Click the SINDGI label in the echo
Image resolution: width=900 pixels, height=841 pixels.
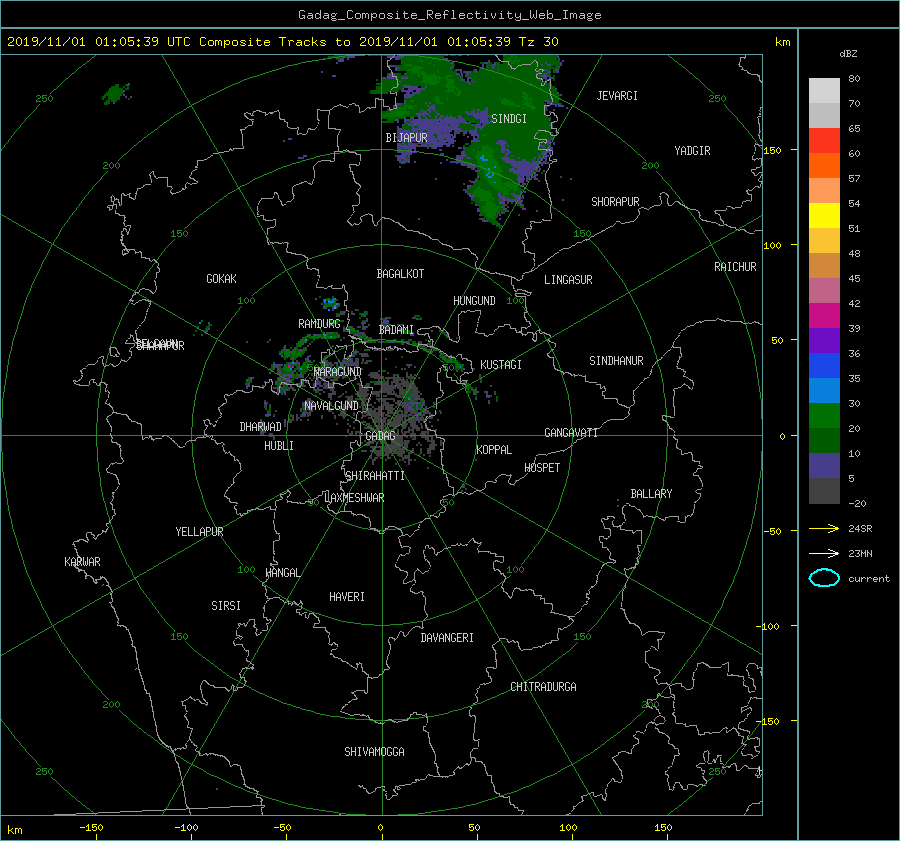point(509,119)
